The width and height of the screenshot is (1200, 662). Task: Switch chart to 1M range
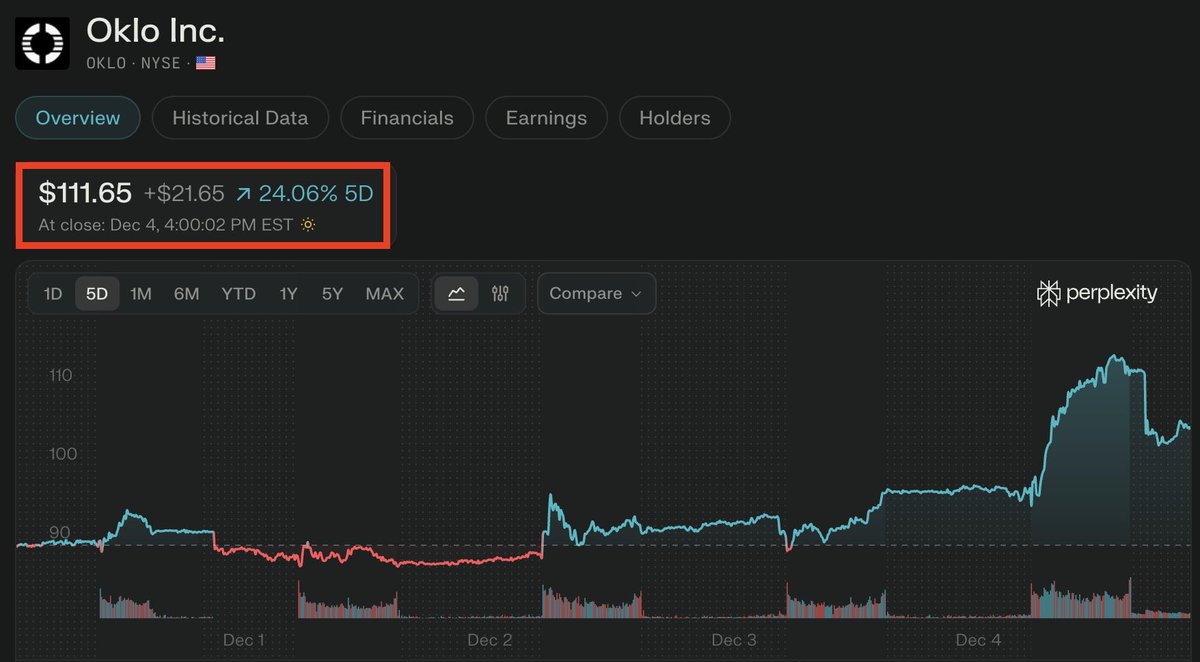[141, 294]
